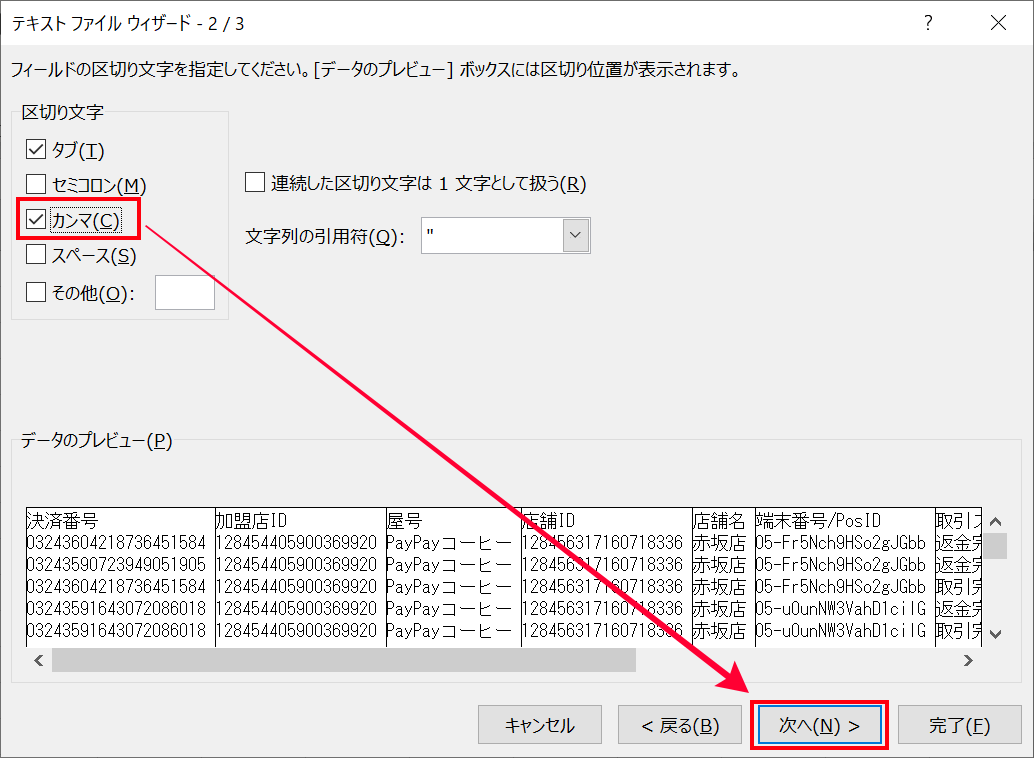Close the Text File Wizard dialog
Screen dimensions: 1034x758
(997, 22)
